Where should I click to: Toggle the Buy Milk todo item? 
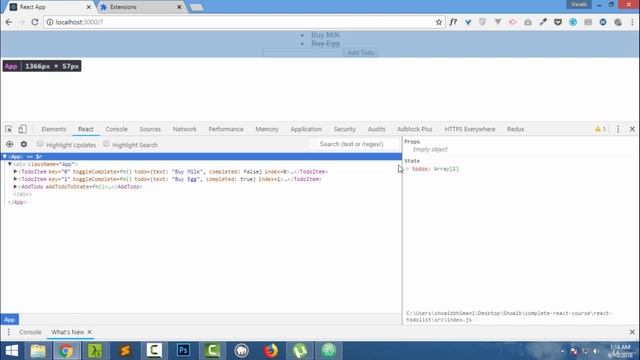point(325,35)
